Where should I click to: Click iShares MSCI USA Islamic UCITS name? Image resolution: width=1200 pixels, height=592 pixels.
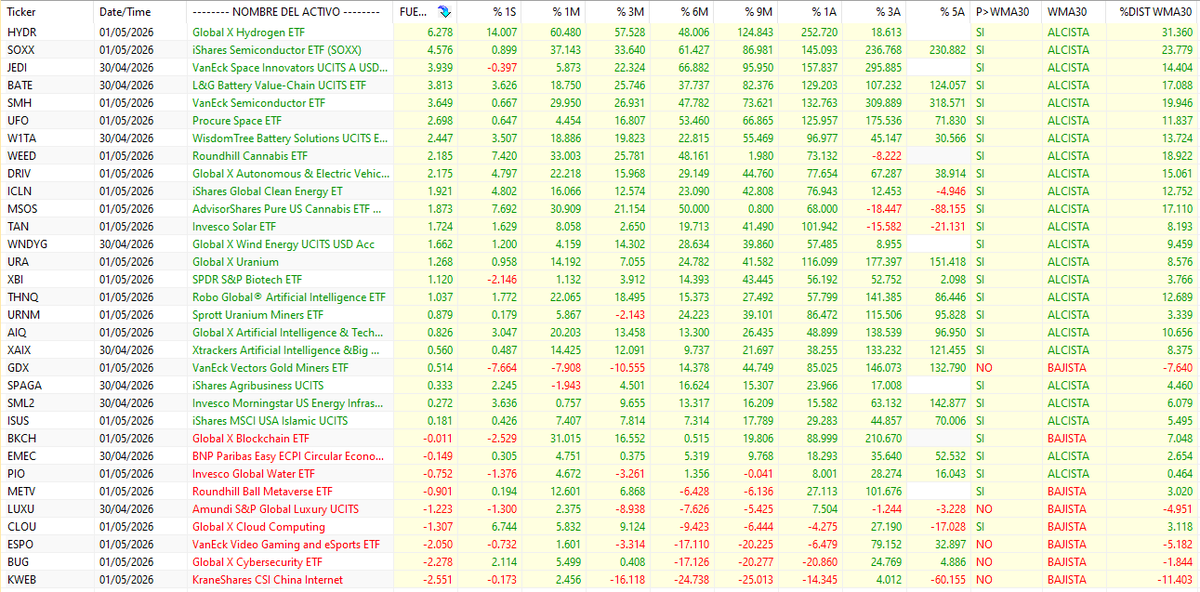click(269, 421)
